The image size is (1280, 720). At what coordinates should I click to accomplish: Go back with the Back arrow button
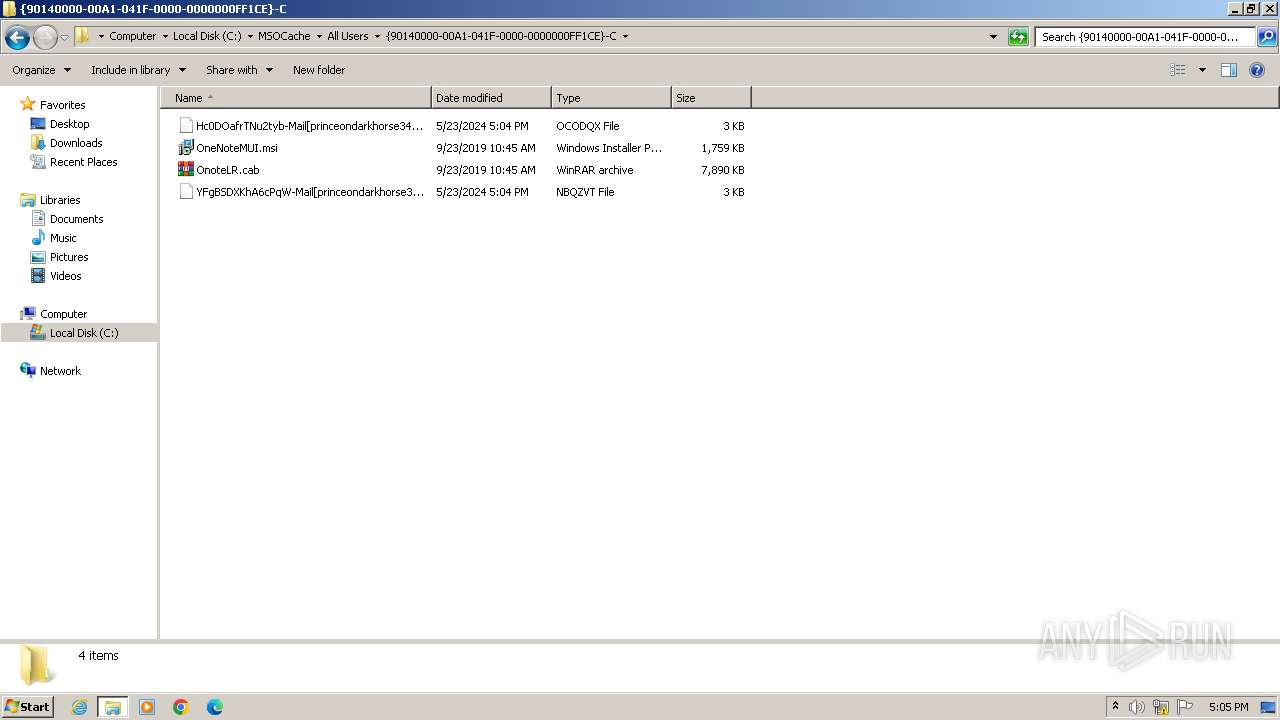(x=17, y=37)
